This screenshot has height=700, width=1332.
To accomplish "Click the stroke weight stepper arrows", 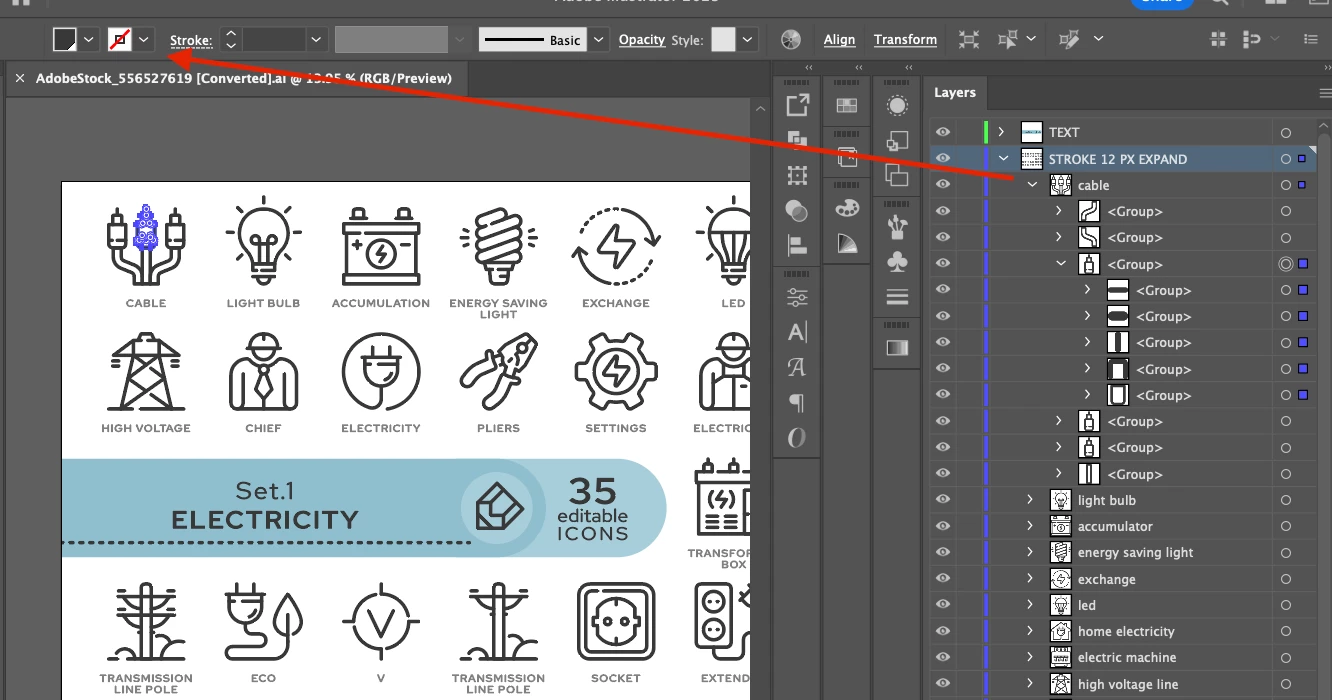I will point(231,40).
